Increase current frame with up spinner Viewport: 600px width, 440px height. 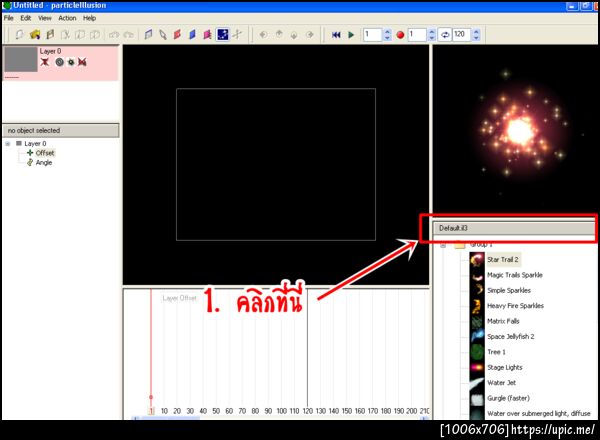tap(387, 32)
